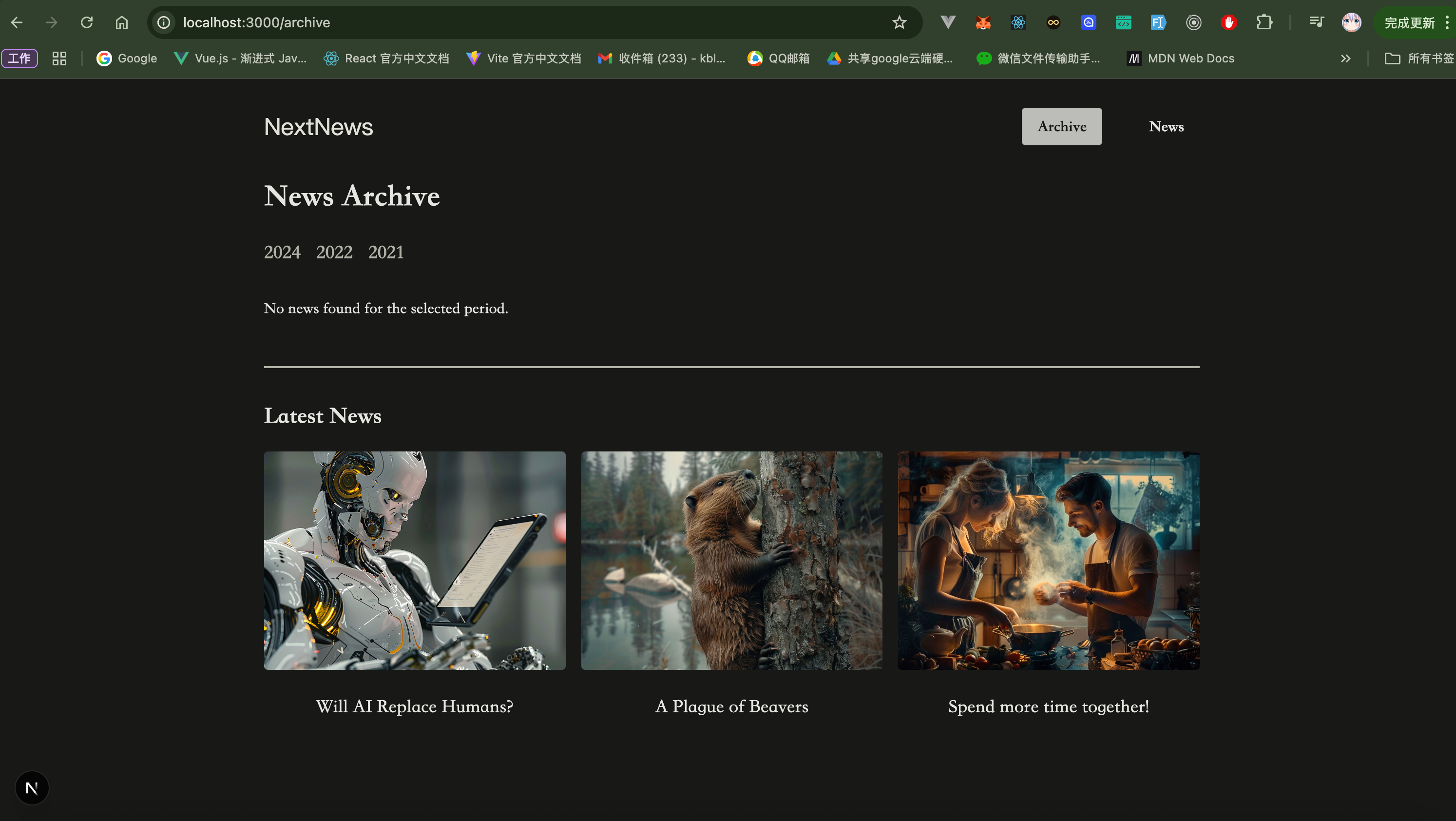
Task: Open the React DevTools extension icon
Action: [x=1018, y=22]
